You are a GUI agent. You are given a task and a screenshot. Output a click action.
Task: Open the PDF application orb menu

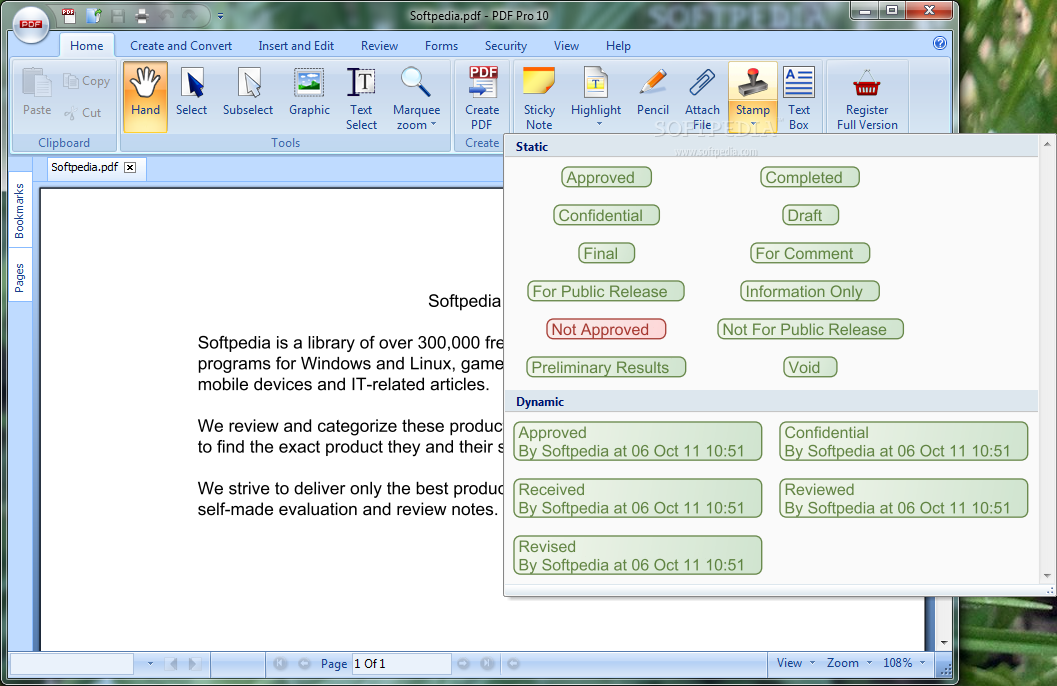(30, 24)
